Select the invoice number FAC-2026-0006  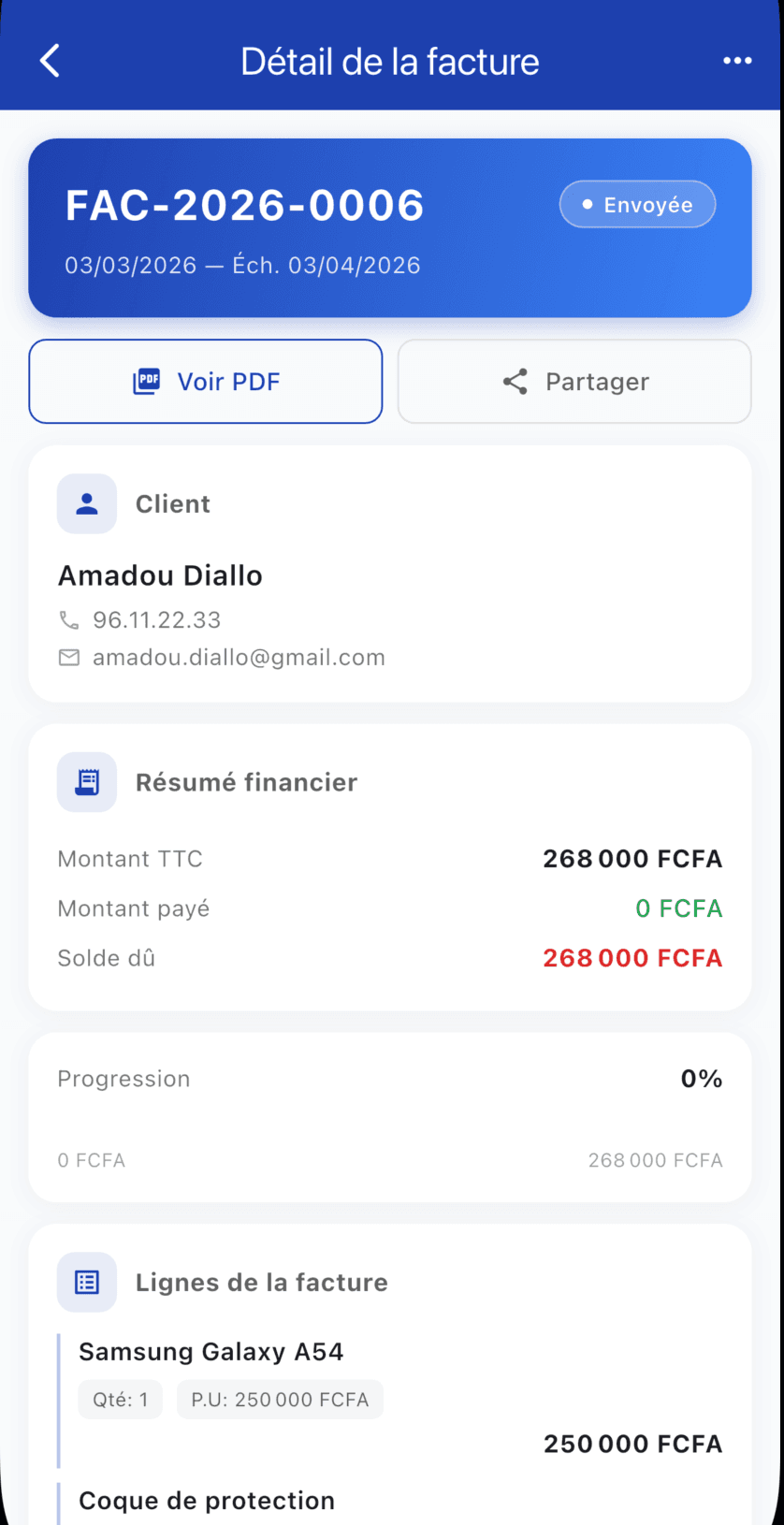pyautogui.click(x=245, y=206)
